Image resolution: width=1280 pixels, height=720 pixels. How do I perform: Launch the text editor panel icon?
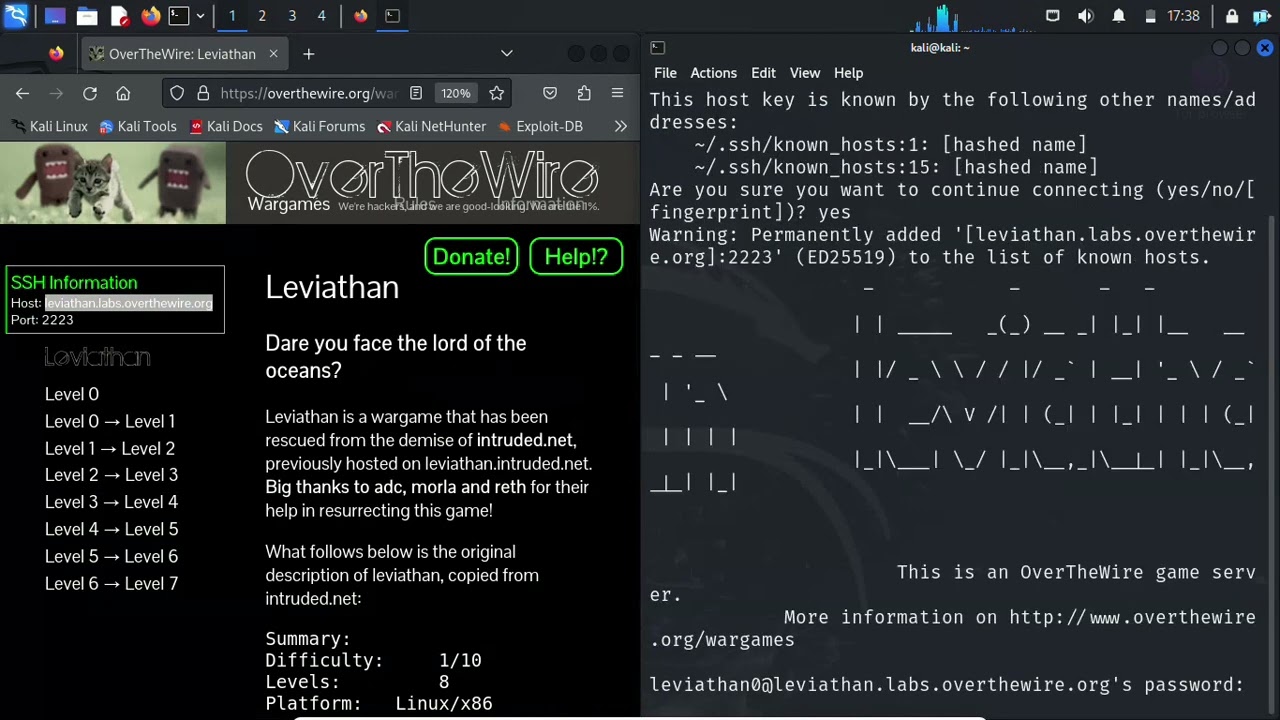click(119, 16)
